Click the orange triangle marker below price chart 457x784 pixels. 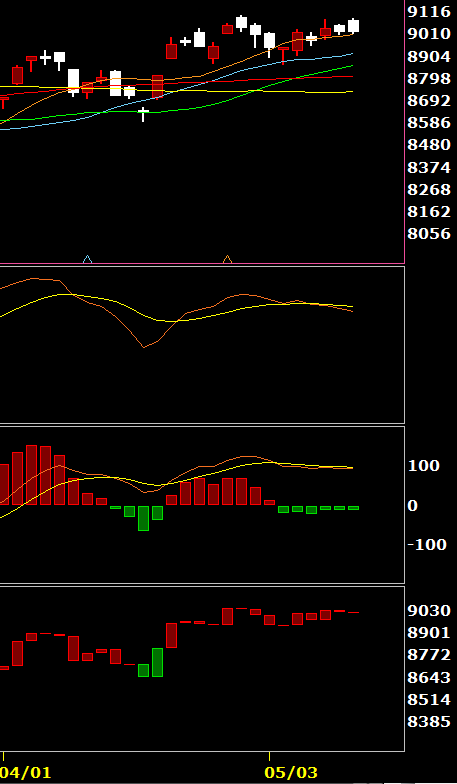tap(228, 259)
